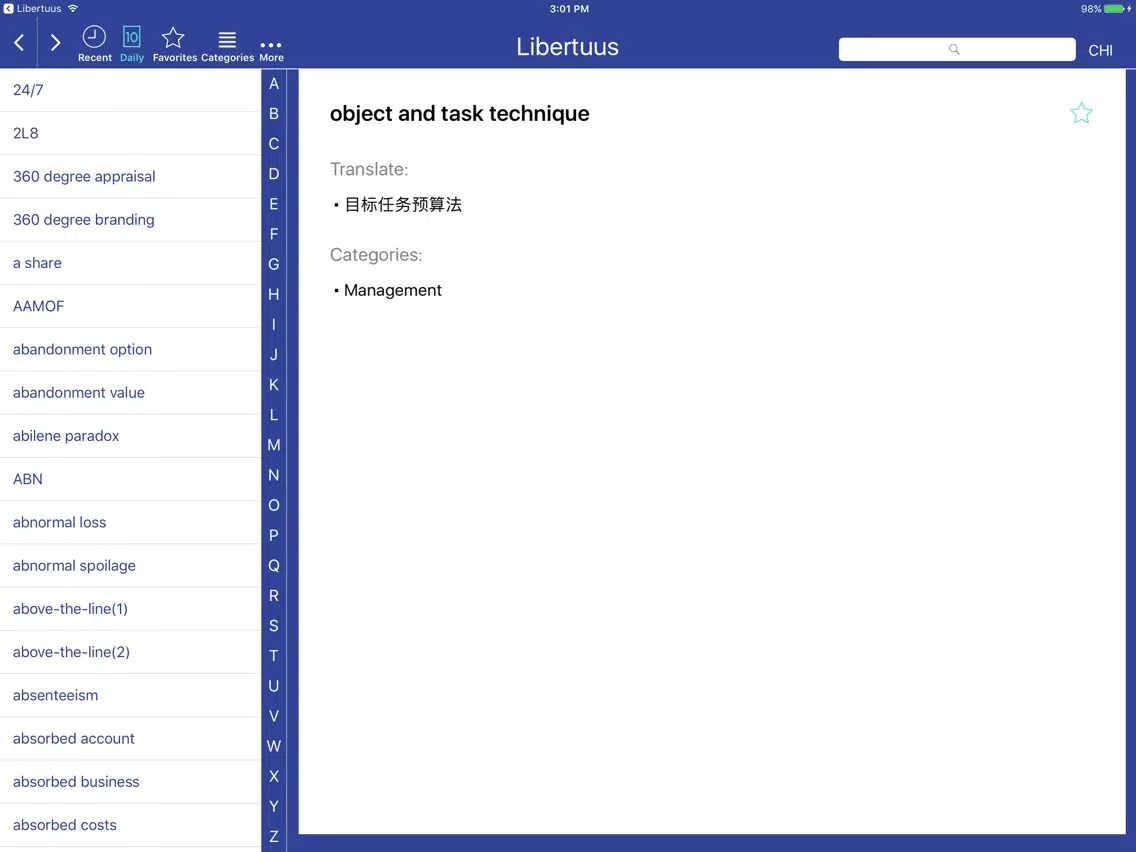
Task: Click the title object and task technique
Action: 459,114
